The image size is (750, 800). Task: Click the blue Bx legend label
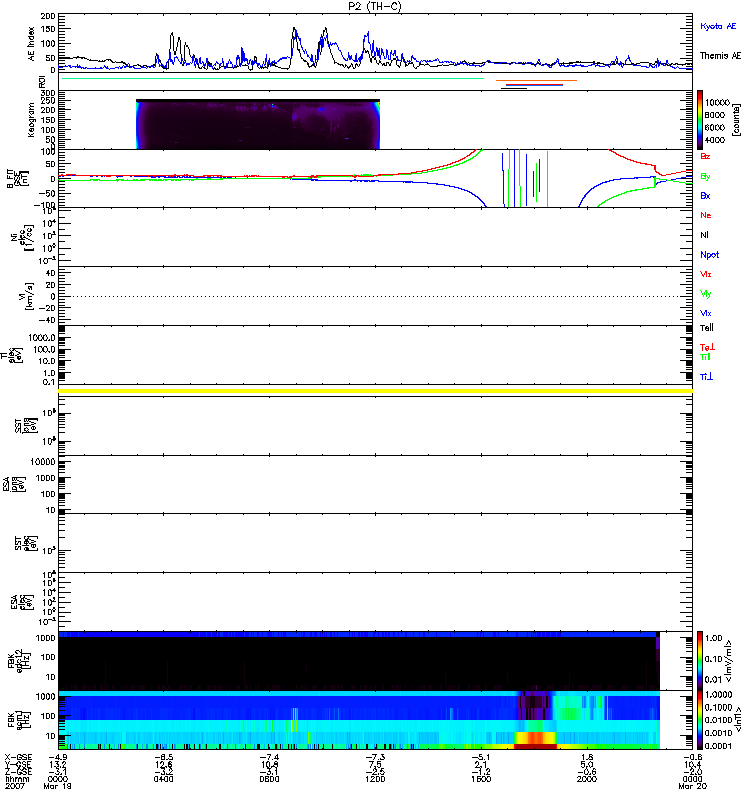click(705, 196)
